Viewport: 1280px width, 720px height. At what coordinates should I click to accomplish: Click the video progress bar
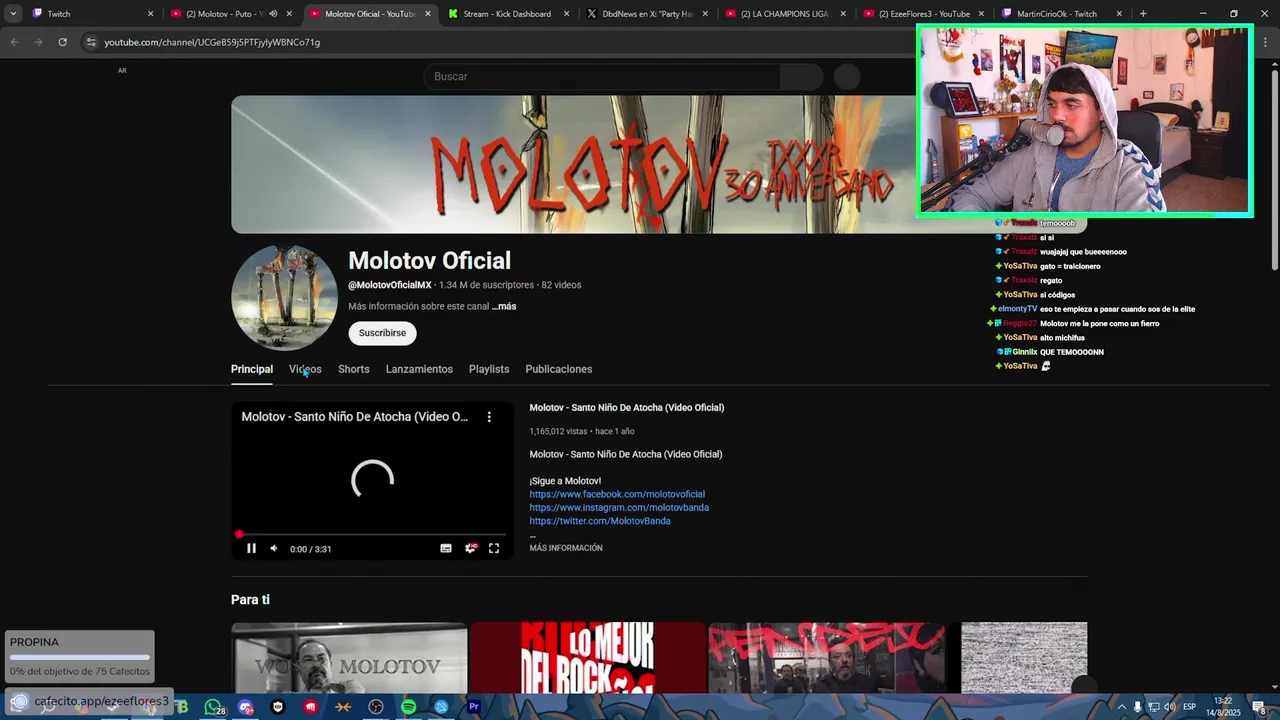[x=372, y=534]
